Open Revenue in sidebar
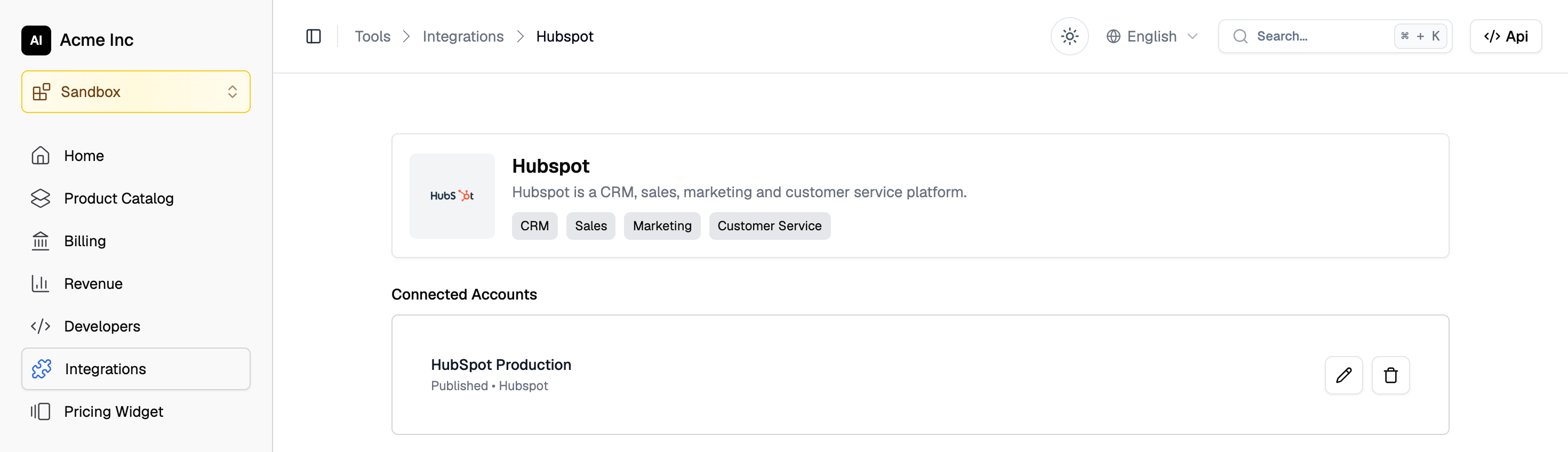Screen dimensions: 1568x452 (x=136, y=284)
